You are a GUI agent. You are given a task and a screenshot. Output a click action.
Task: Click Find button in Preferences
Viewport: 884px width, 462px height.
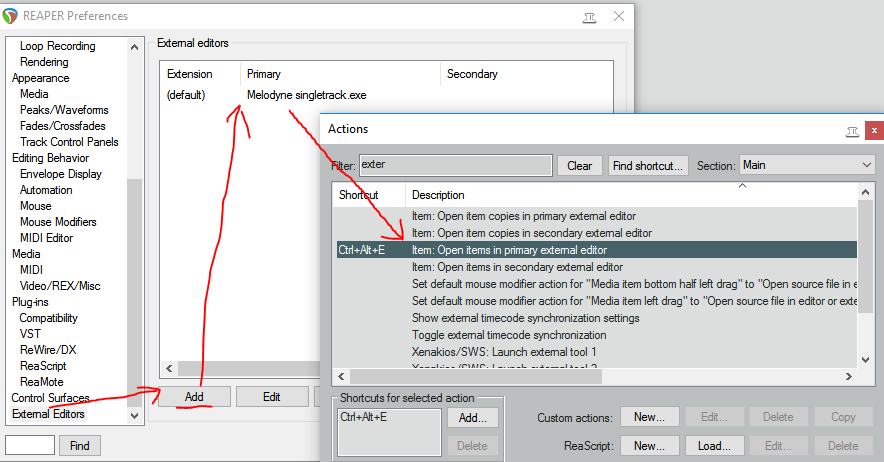(79, 446)
